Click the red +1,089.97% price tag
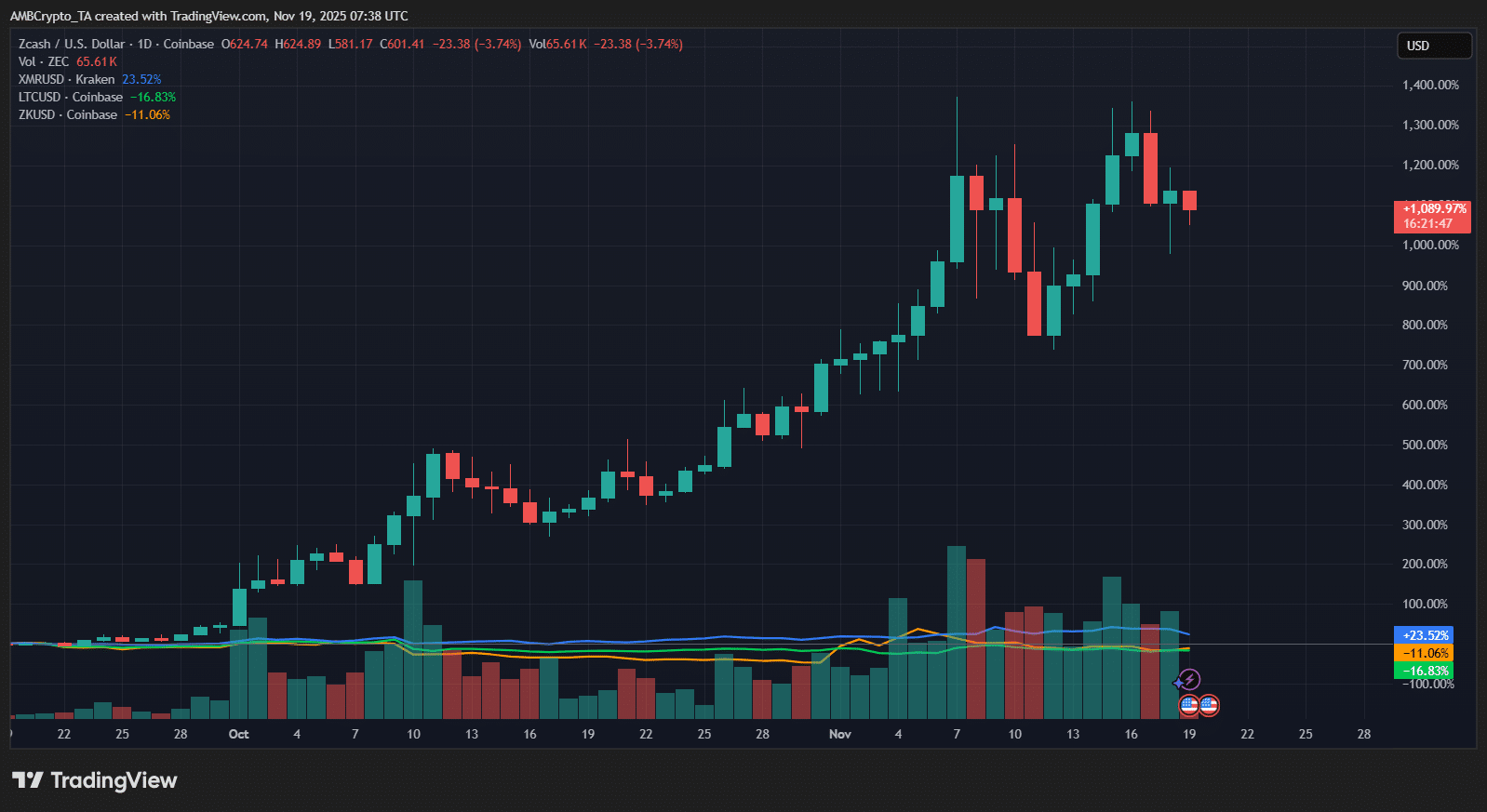The width and height of the screenshot is (1487, 812). [1432, 216]
